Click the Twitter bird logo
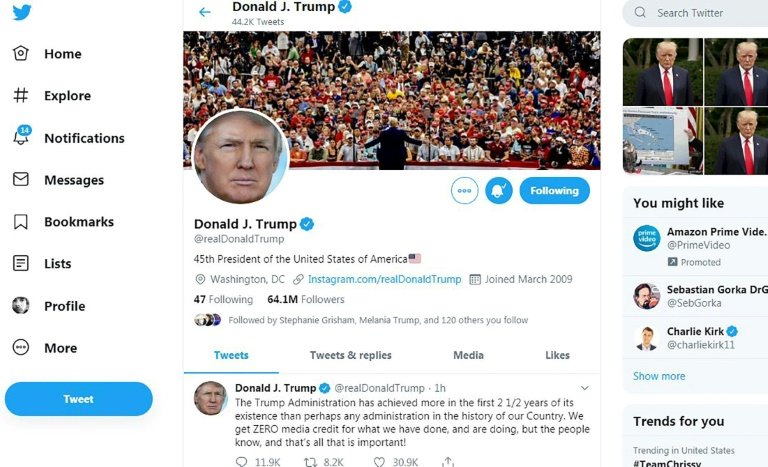This screenshot has width=768, height=467. [22, 12]
